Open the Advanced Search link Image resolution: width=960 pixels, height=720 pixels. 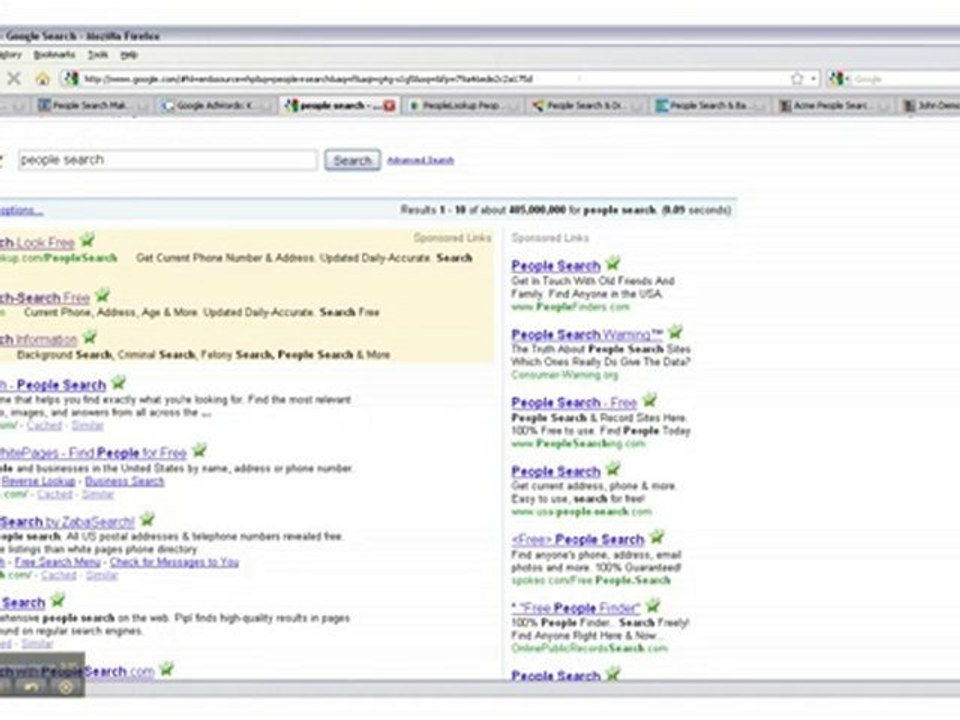[421, 160]
